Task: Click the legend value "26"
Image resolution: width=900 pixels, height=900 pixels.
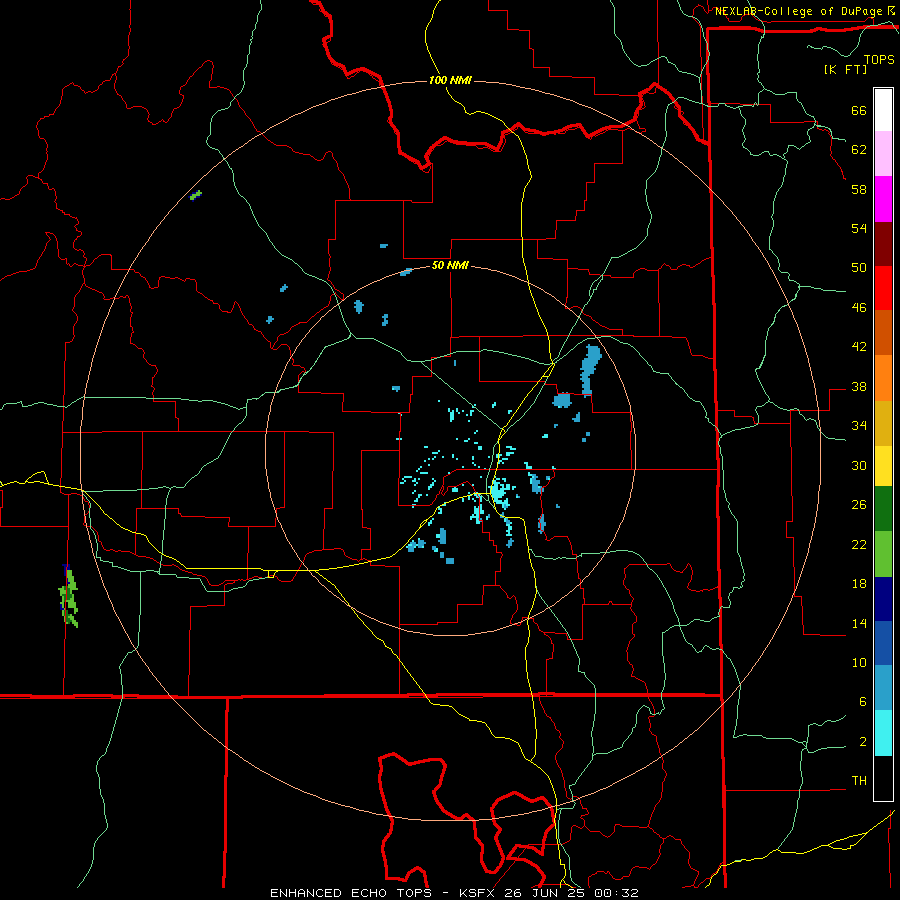Action: pos(859,505)
